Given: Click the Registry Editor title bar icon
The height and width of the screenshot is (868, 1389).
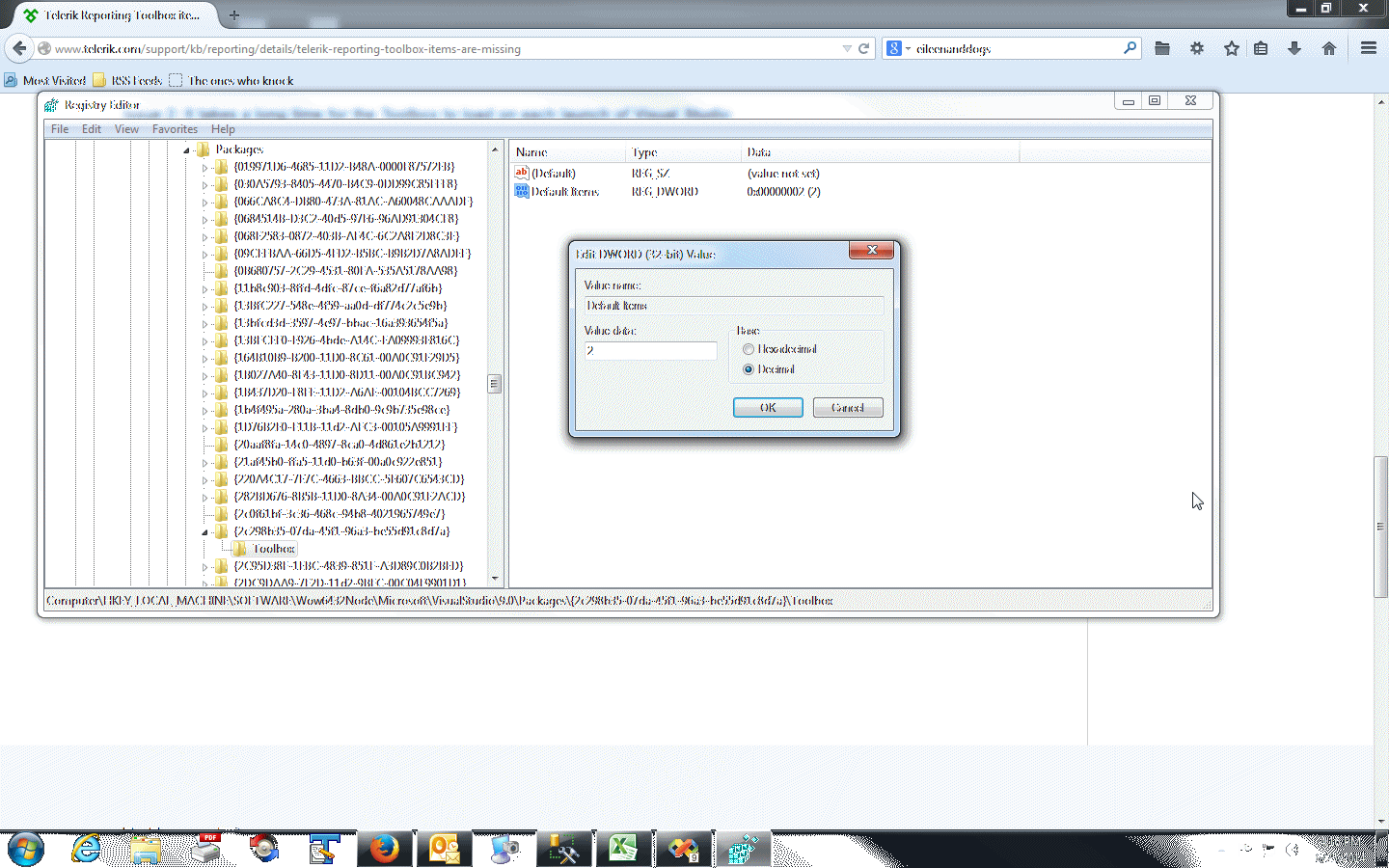Looking at the screenshot, I should click(x=52, y=105).
